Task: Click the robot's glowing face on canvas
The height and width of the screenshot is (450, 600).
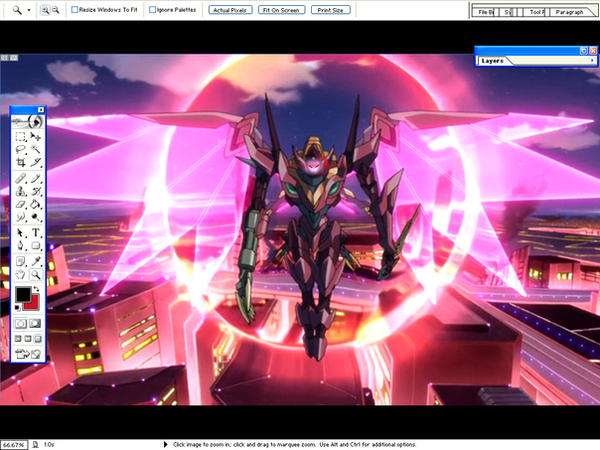Action: pos(313,166)
